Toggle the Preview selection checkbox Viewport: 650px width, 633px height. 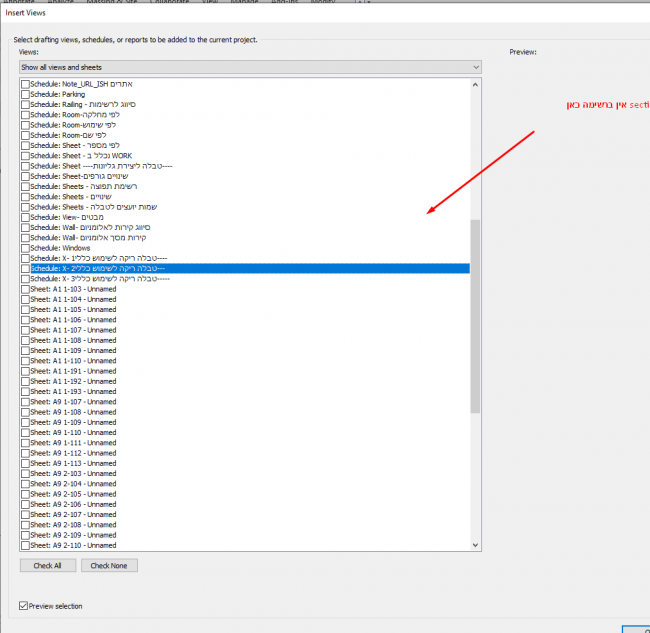click(x=25, y=606)
